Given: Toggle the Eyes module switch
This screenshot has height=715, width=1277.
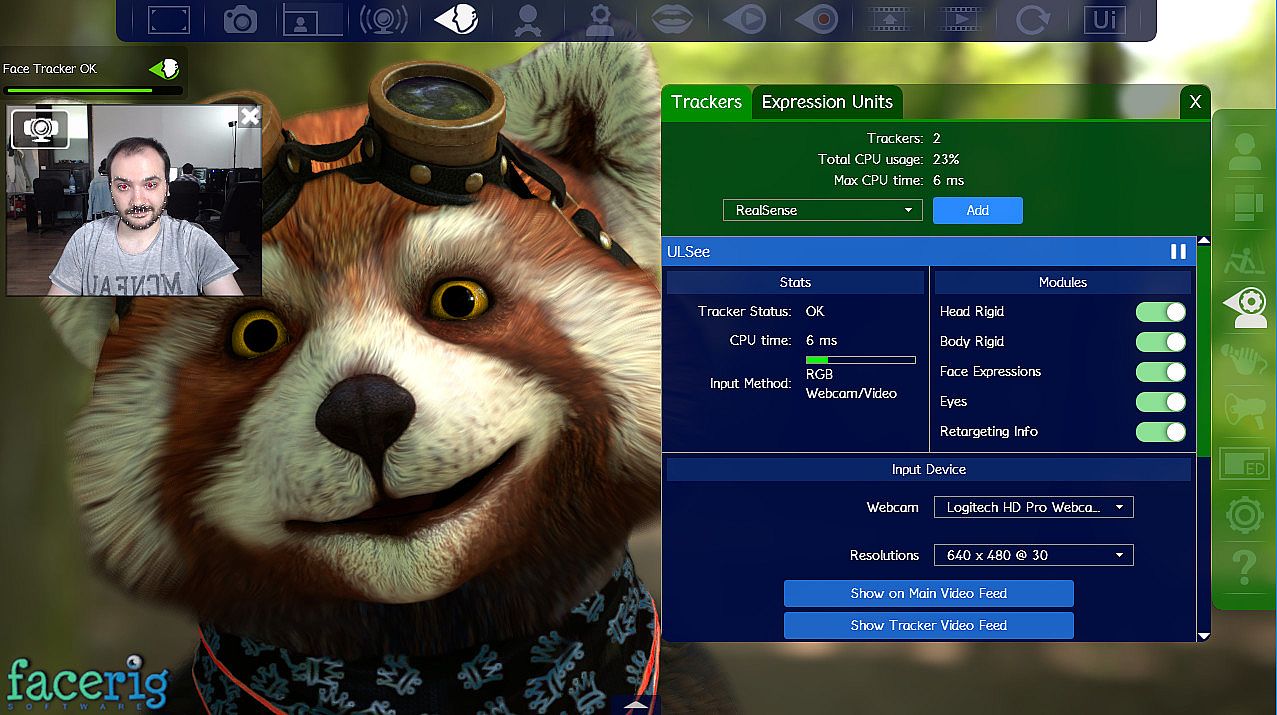Looking at the screenshot, I should pyautogui.click(x=1161, y=402).
